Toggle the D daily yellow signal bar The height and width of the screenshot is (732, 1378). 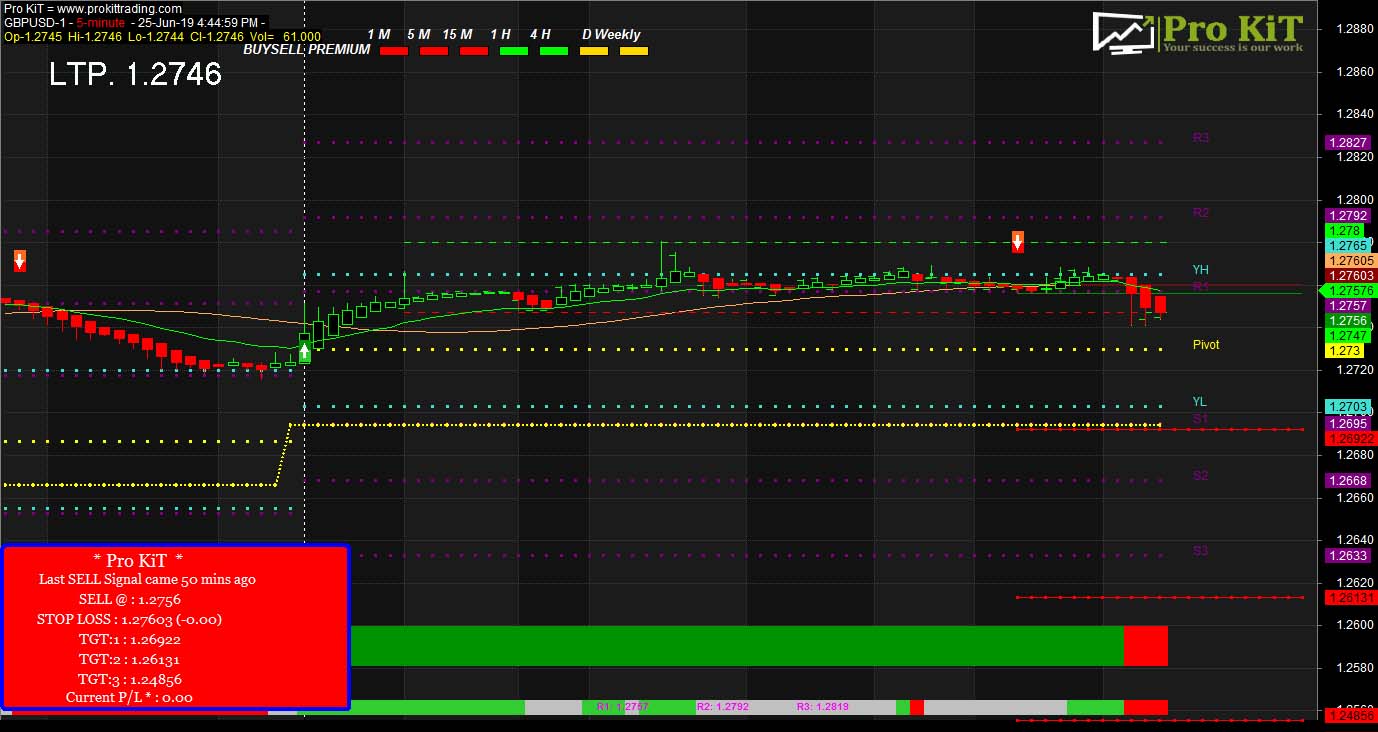point(594,50)
